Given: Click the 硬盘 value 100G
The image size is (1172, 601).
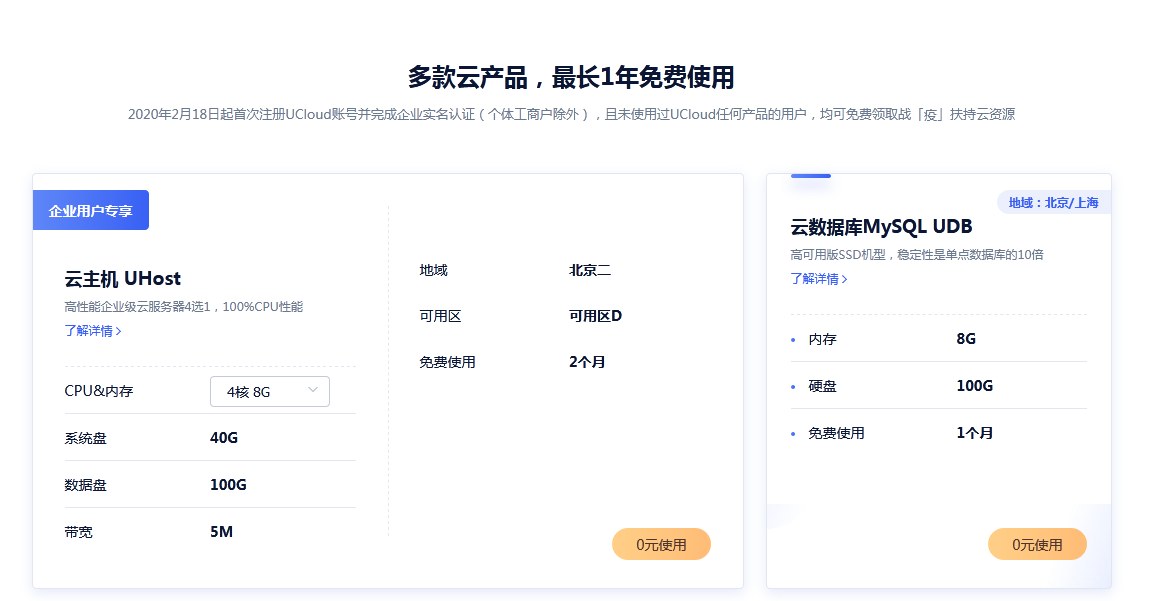Looking at the screenshot, I should click(975, 386).
